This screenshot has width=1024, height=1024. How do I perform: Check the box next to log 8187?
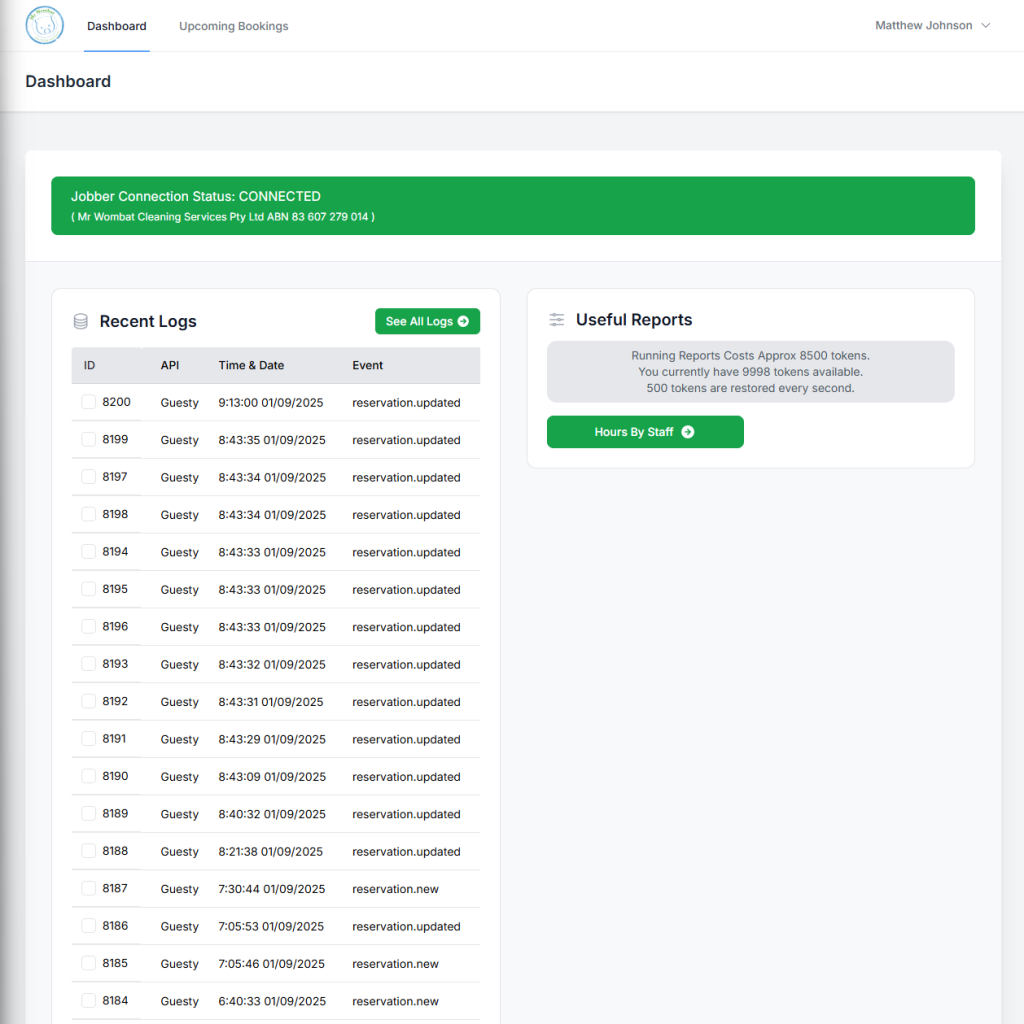[89, 888]
